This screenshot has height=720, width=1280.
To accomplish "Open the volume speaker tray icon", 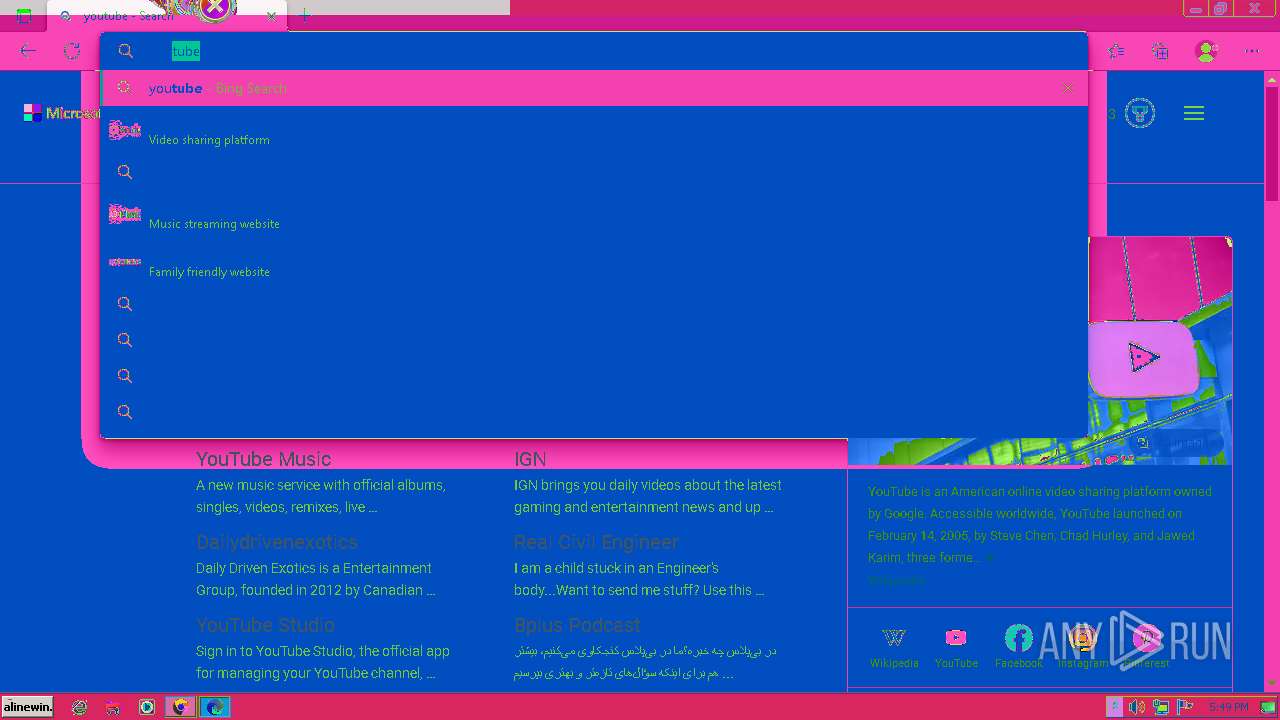I will coord(1137,707).
